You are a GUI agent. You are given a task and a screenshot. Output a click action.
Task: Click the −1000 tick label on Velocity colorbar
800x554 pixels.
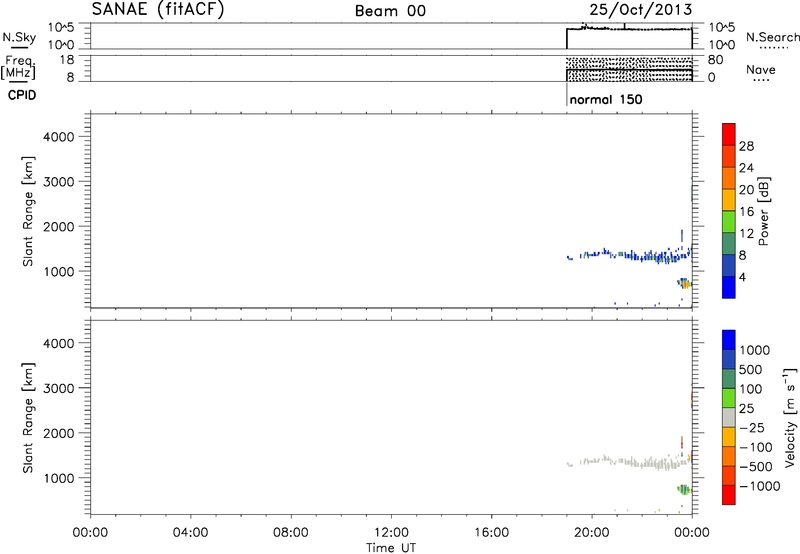(x=760, y=486)
